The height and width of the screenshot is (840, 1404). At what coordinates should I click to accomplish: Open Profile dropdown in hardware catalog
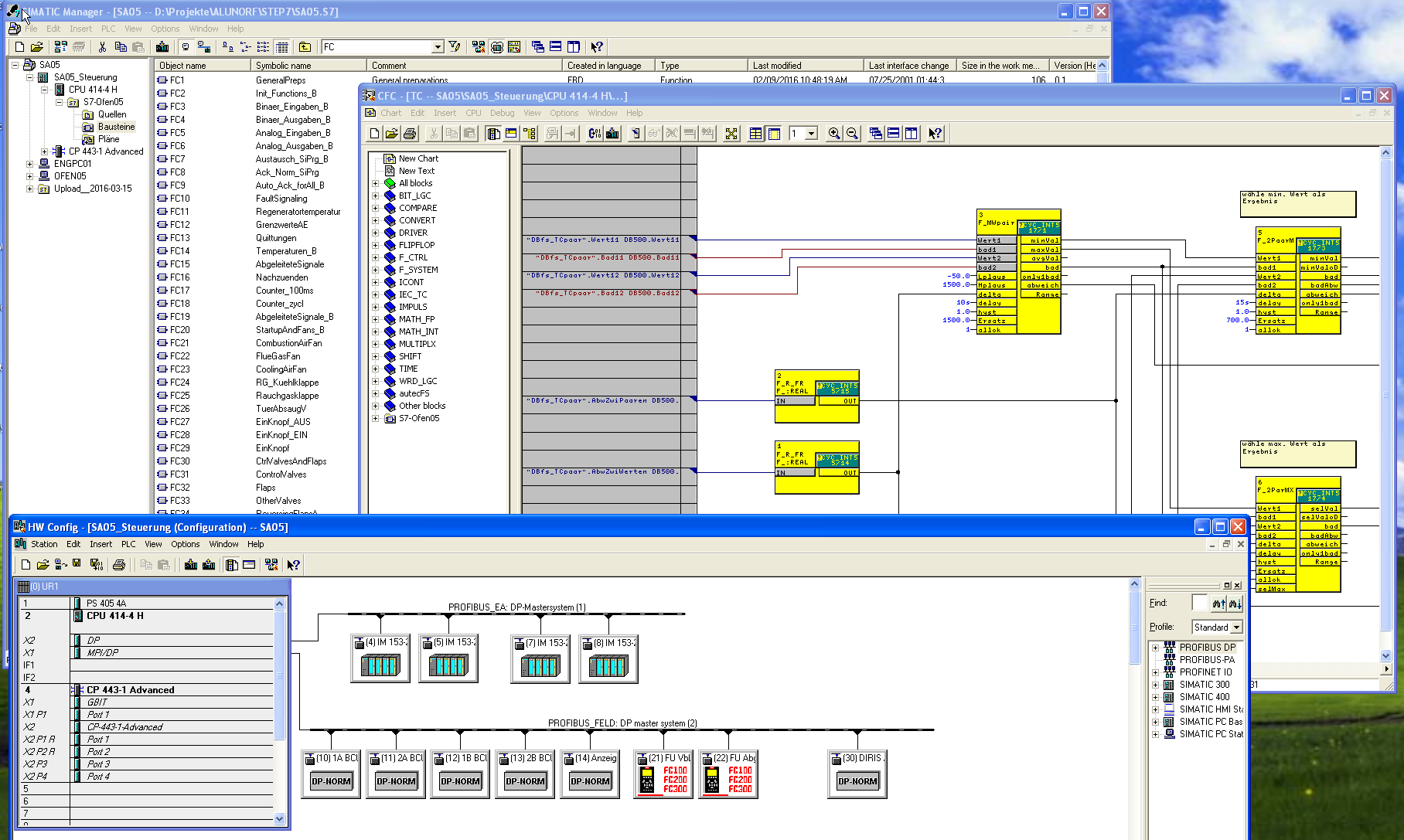coord(1237,627)
